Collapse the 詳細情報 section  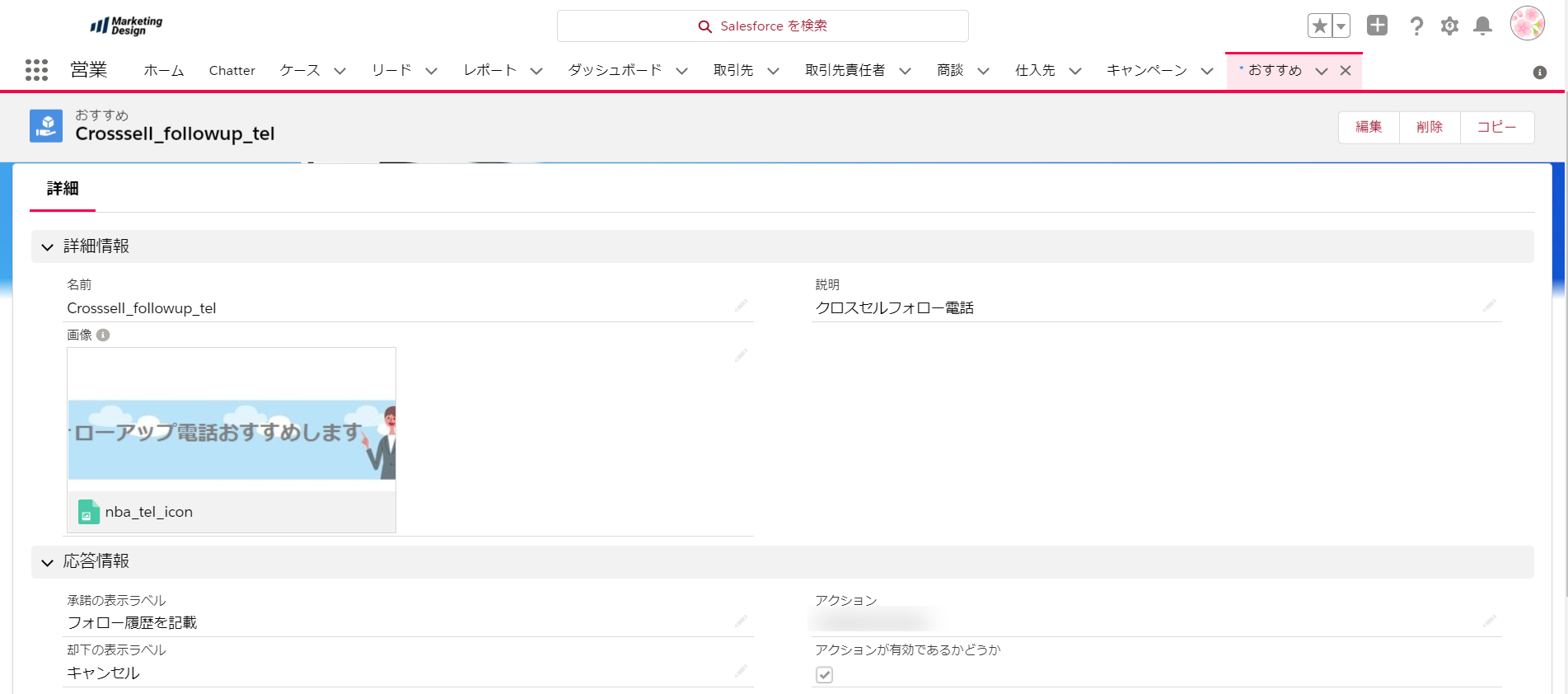click(48, 246)
